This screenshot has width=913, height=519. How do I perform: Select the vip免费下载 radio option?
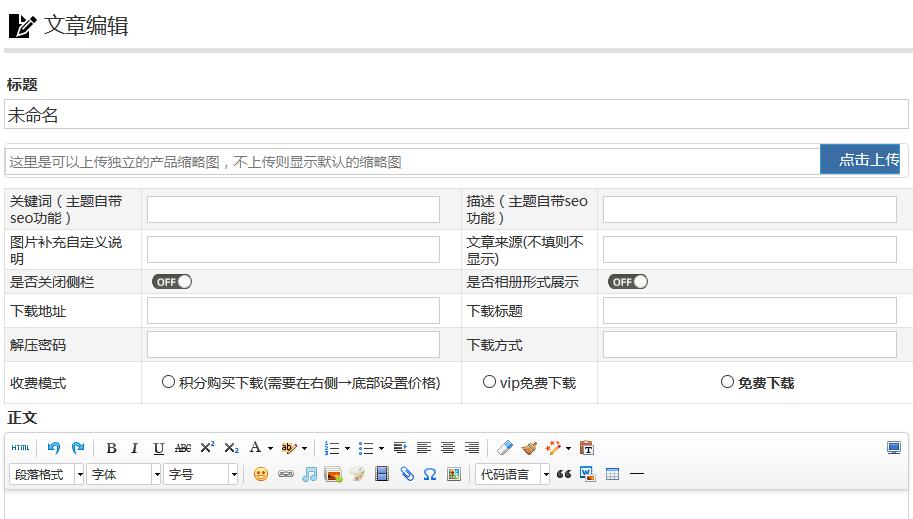pyautogui.click(x=489, y=382)
